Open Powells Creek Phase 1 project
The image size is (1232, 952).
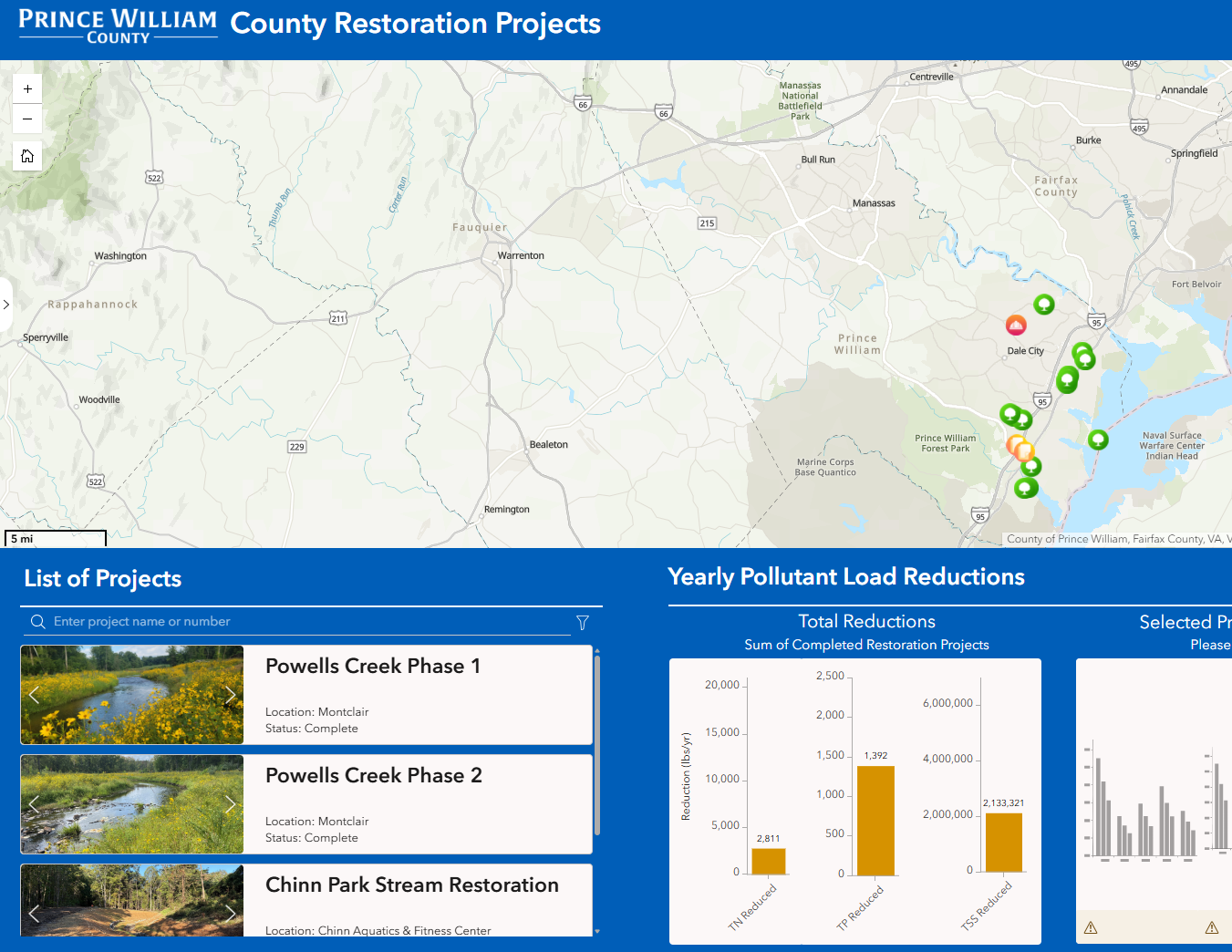372,667
